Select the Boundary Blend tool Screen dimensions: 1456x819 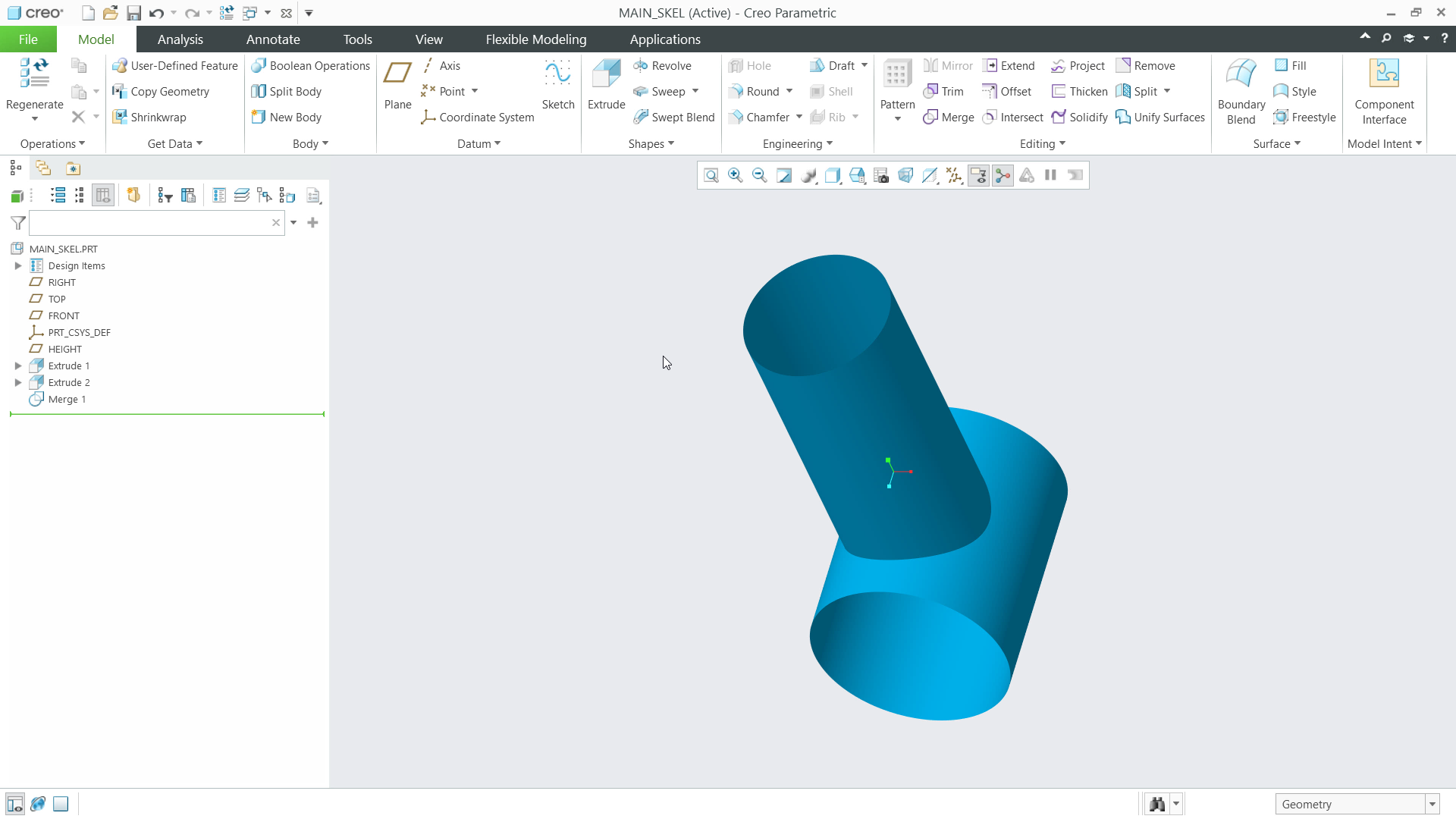point(1241,91)
